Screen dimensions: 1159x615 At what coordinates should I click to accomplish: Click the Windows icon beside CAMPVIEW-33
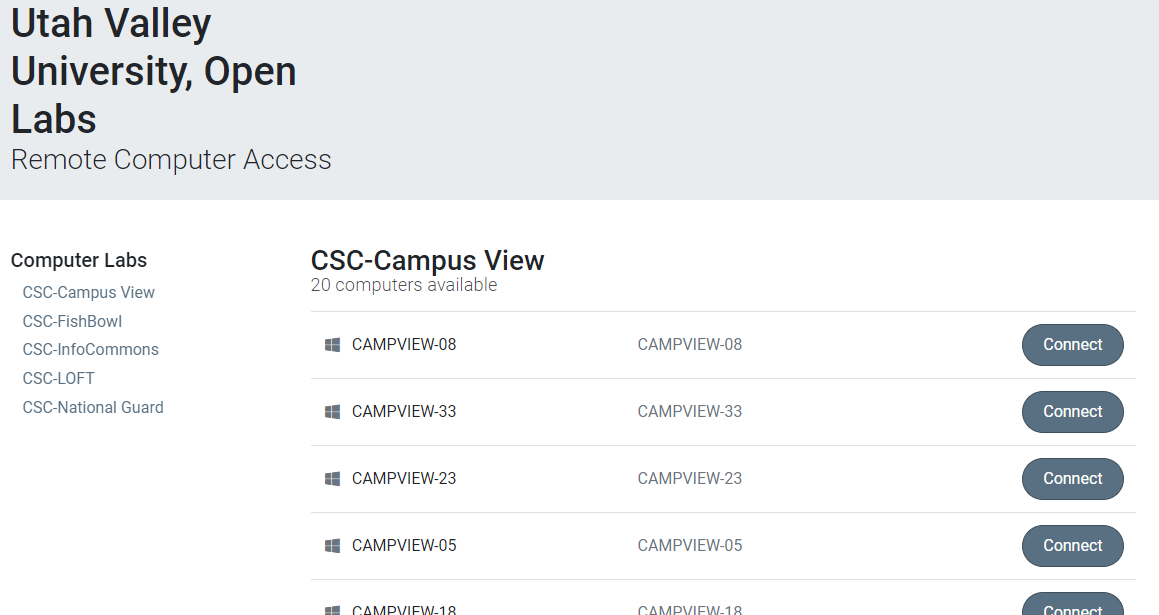pyautogui.click(x=333, y=412)
